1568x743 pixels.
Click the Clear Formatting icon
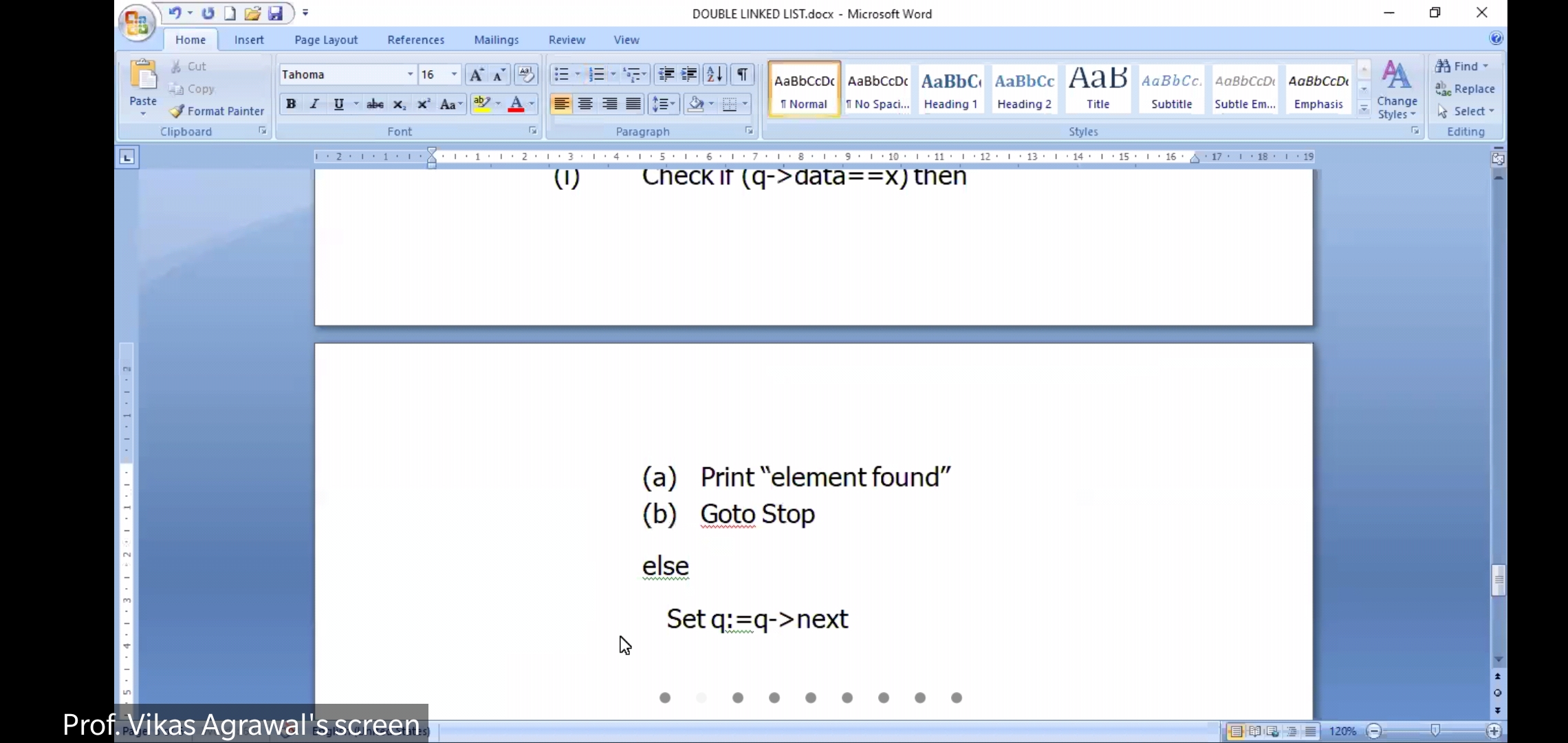pyautogui.click(x=526, y=74)
